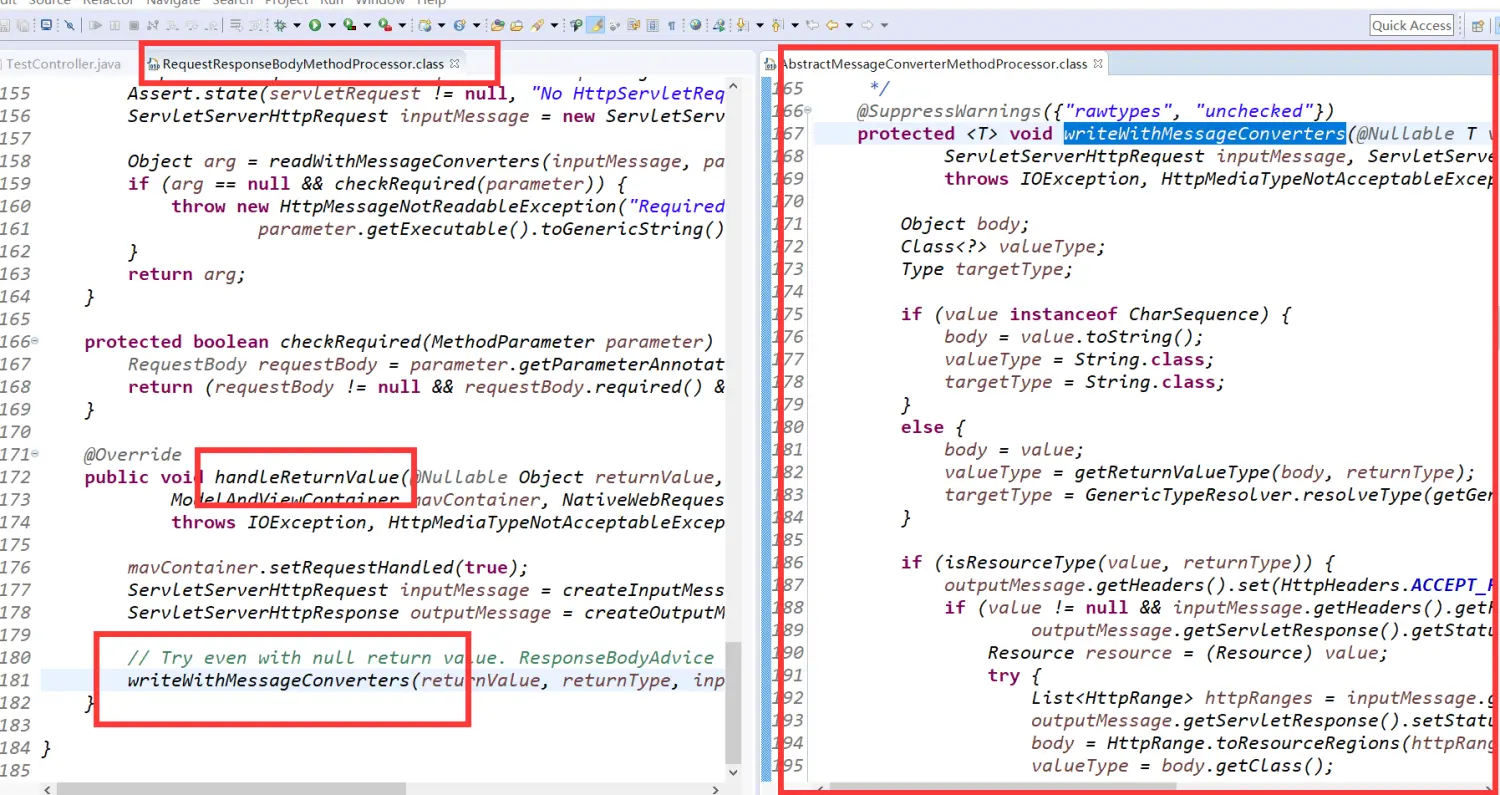
Task: Click the Step Return icon
Action: (211, 25)
